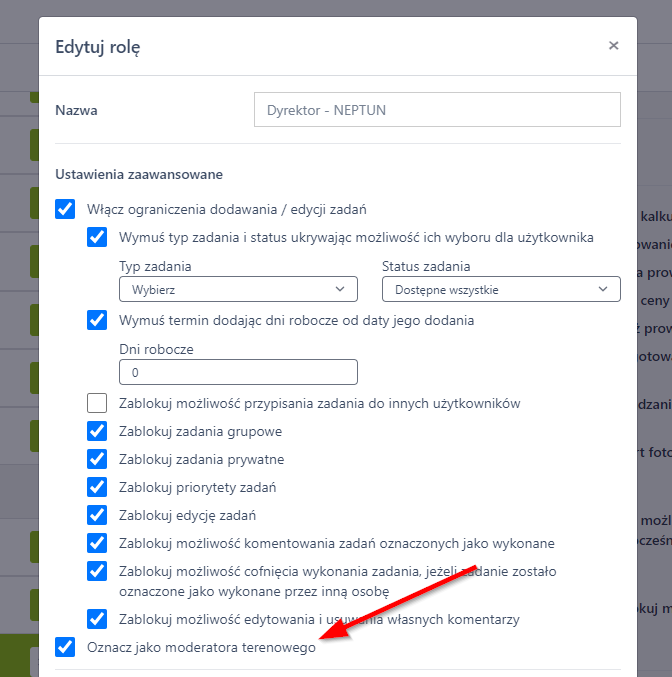Toggle blocking comments on completed tasks
This screenshot has height=677, width=672.
click(x=97, y=543)
